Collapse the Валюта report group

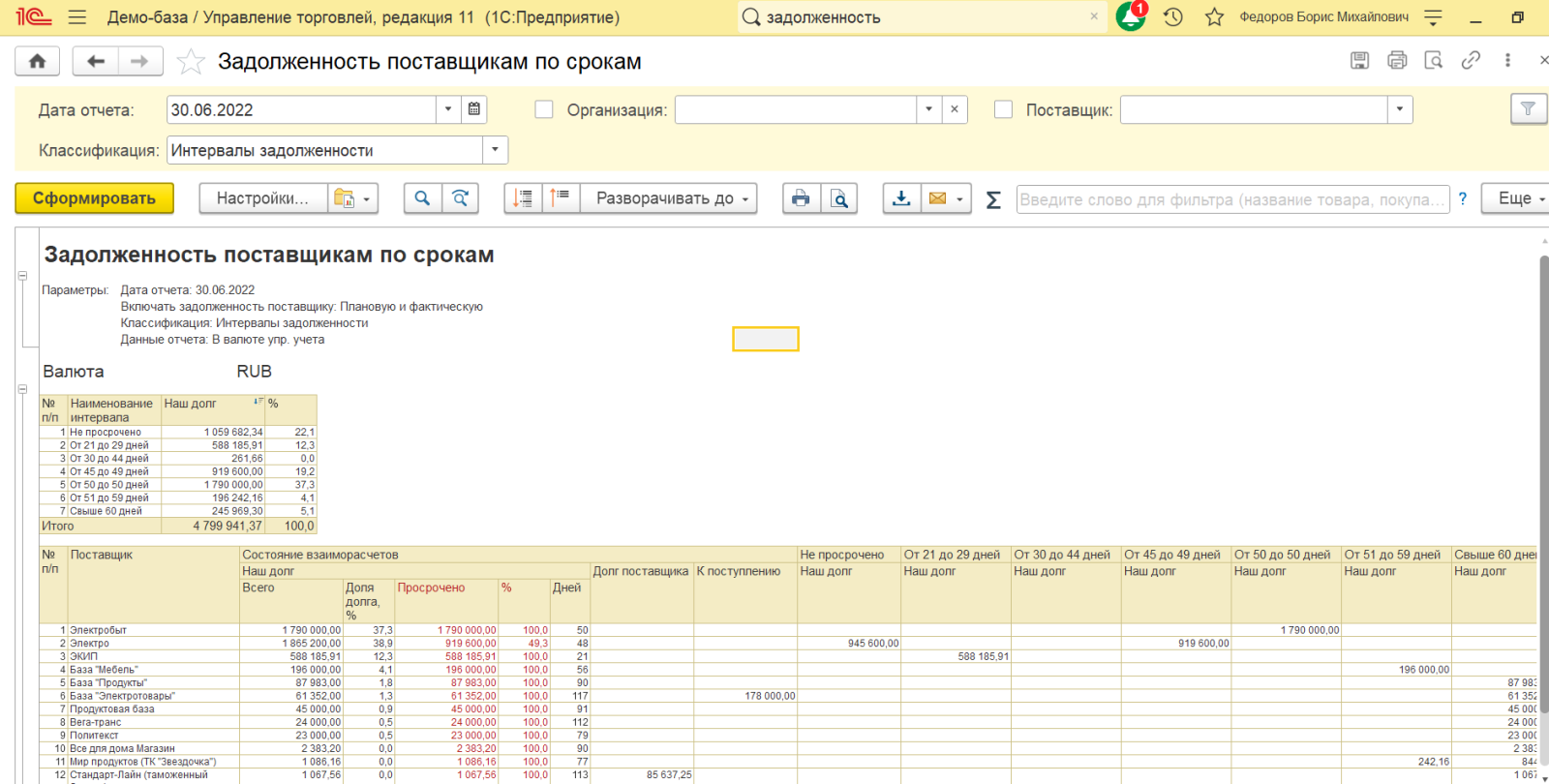click(x=22, y=389)
